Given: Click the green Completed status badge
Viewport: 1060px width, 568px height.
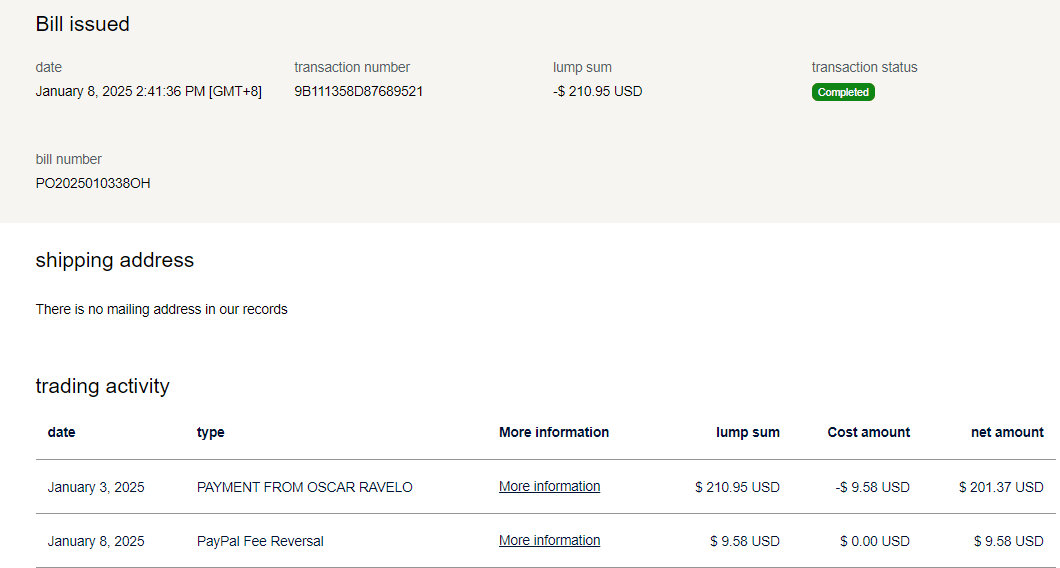Looking at the screenshot, I should 843,92.
